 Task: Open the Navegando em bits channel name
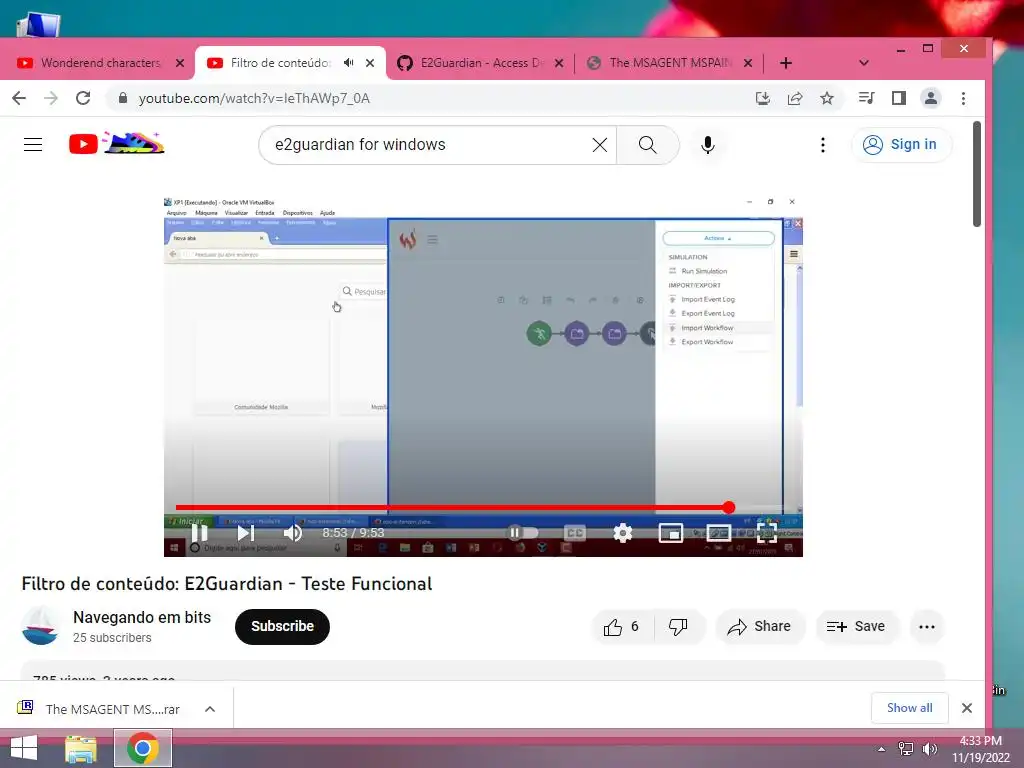(x=142, y=617)
